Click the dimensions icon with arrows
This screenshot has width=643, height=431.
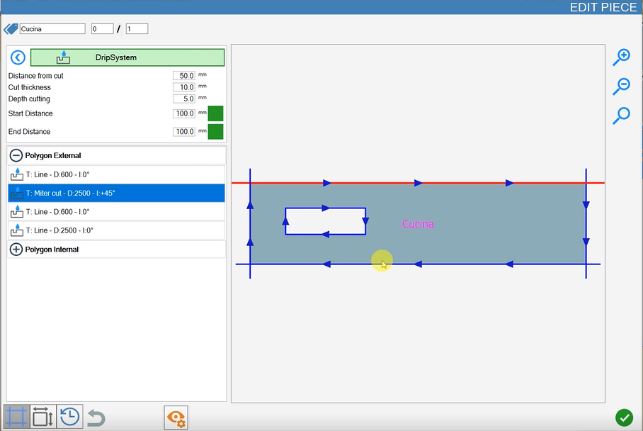click(x=43, y=417)
